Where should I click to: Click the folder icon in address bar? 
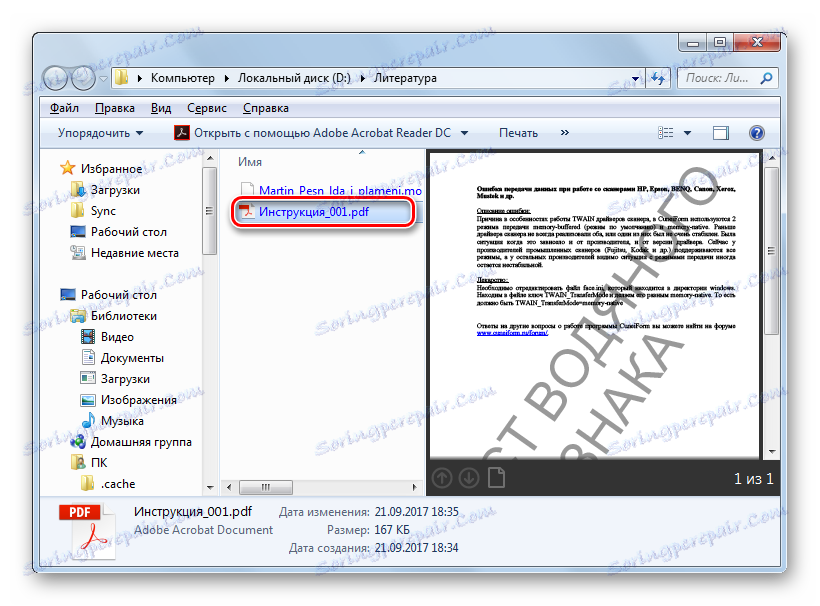click(121, 78)
